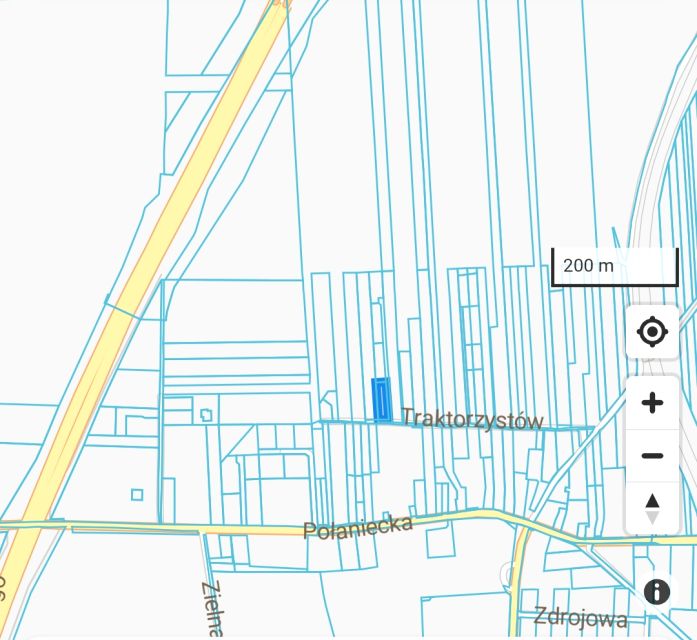
Task: Center map on my current location
Action: pyautogui.click(x=652, y=332)
